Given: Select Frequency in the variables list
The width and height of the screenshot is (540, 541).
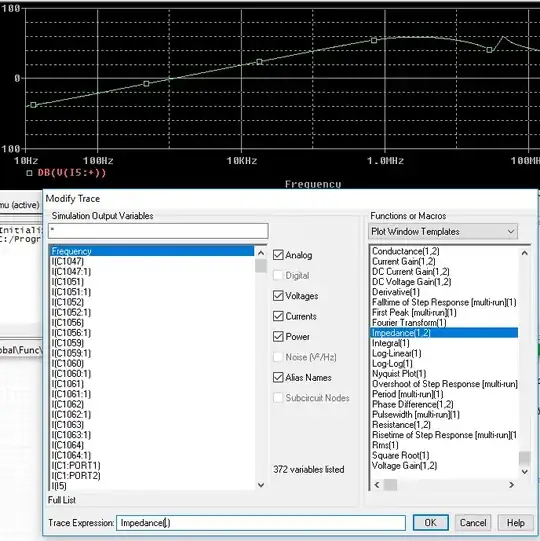Looking at the screenshot, I should pos(152,251).
